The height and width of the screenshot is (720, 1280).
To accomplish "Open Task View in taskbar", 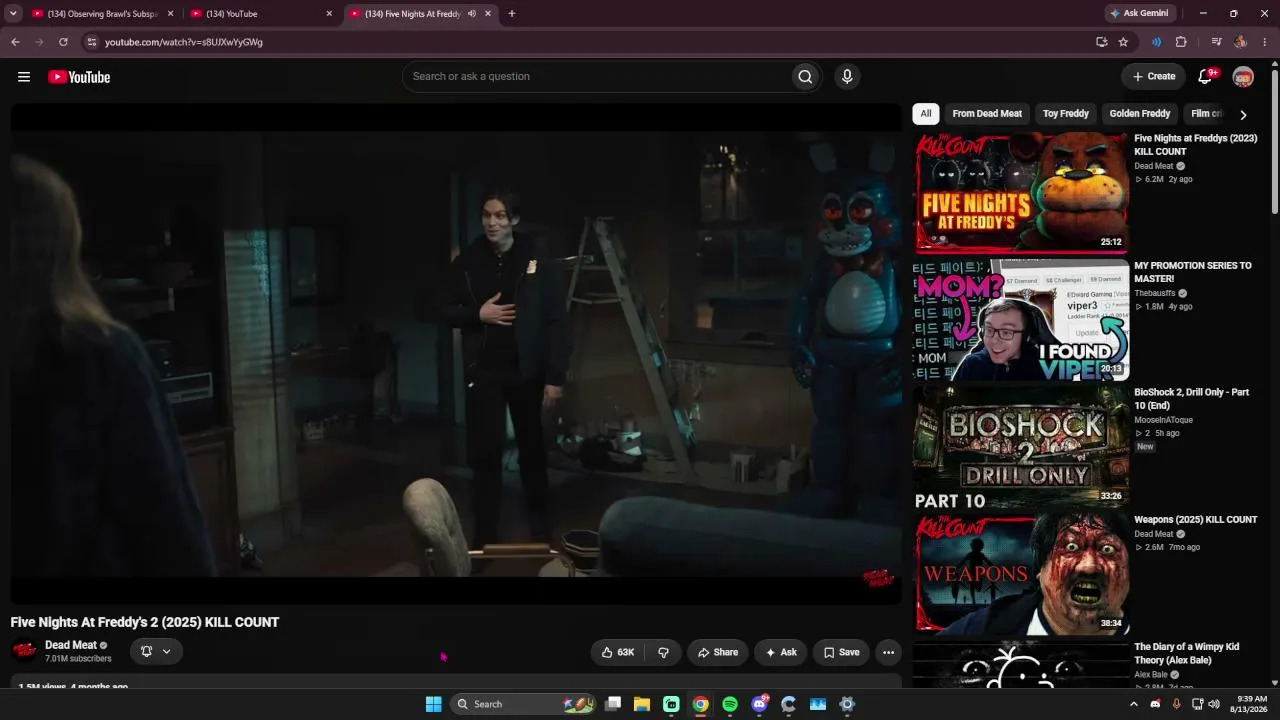I will pyautogui.click(x=613, y=704).
